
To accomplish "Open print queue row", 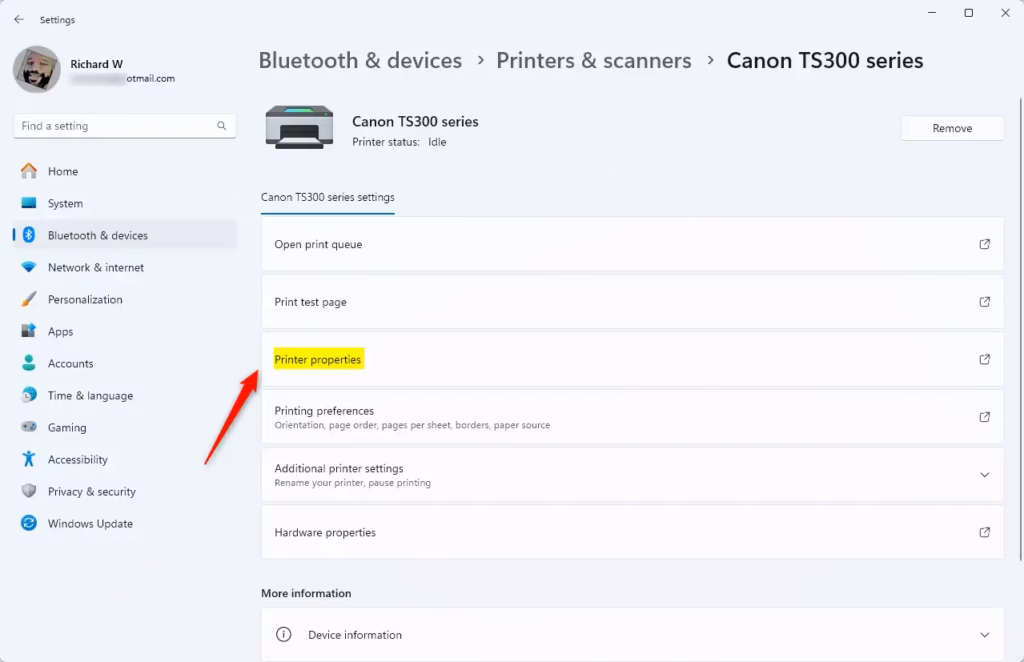I will [632, 244].
